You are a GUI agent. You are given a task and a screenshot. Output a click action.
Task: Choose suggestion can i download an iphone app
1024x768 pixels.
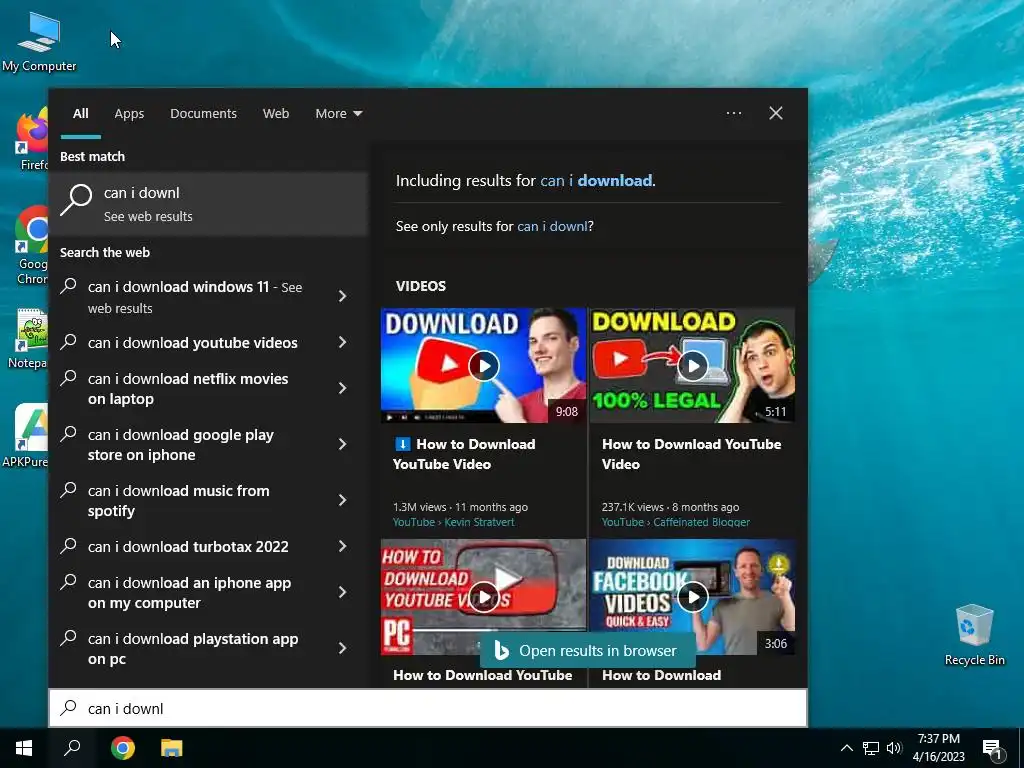[x=189, y=593]
